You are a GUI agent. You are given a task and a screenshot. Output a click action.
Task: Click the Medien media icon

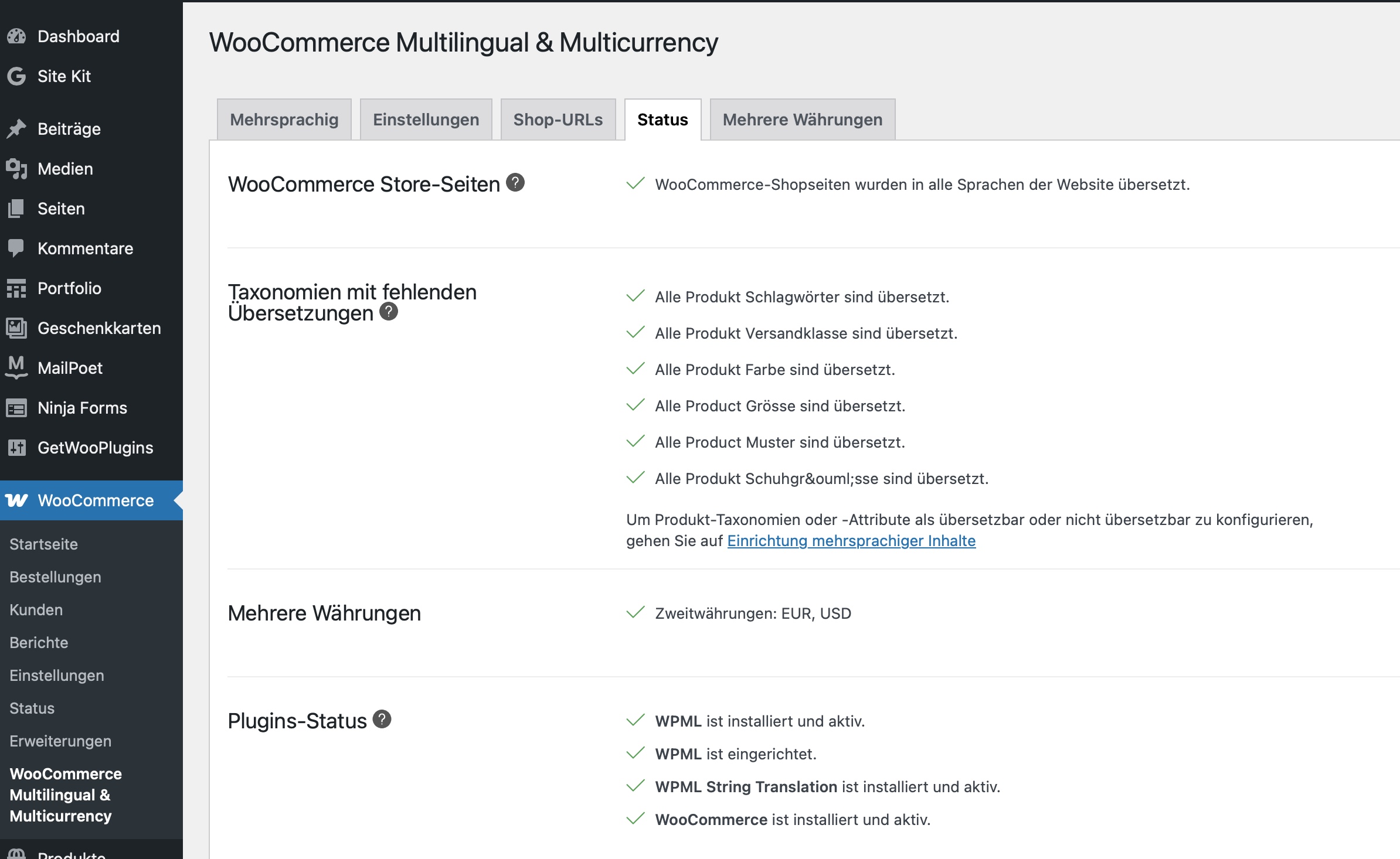point(16,169)
